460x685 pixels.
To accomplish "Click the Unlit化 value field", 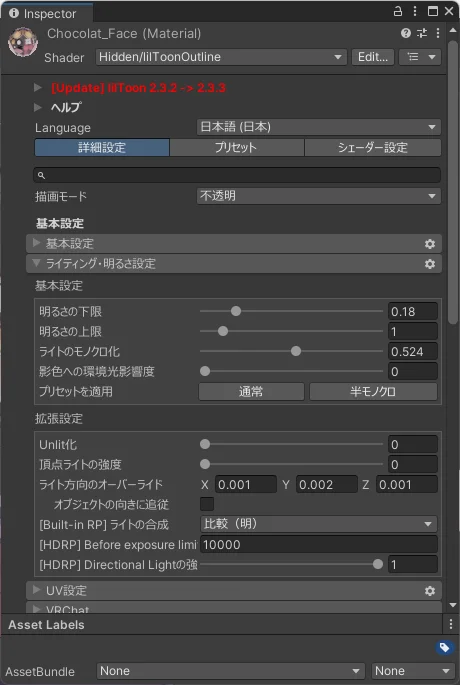I will tap(413, 444).
